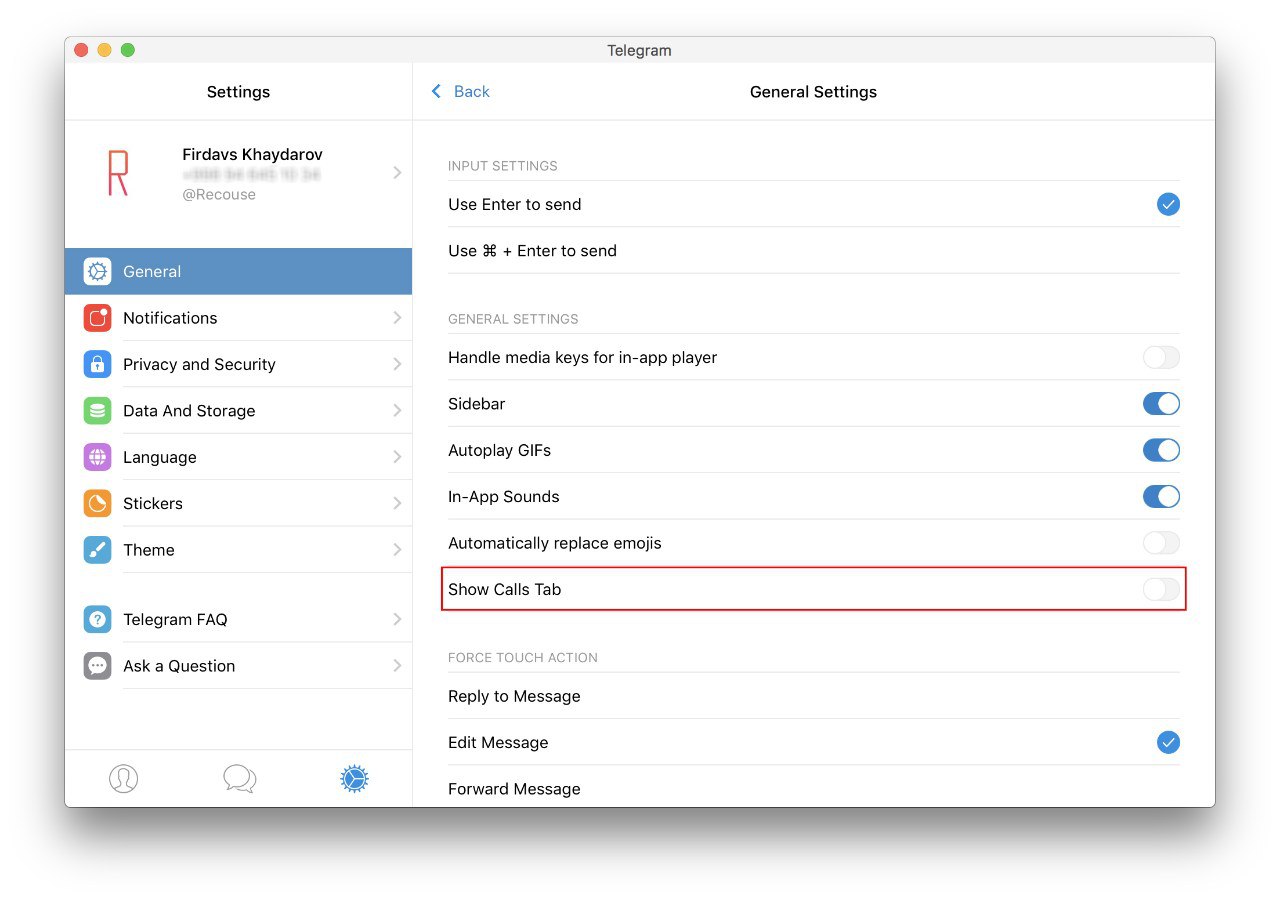
Task: Click chevron on Data And Storage row
Action: tap(397, 410)
